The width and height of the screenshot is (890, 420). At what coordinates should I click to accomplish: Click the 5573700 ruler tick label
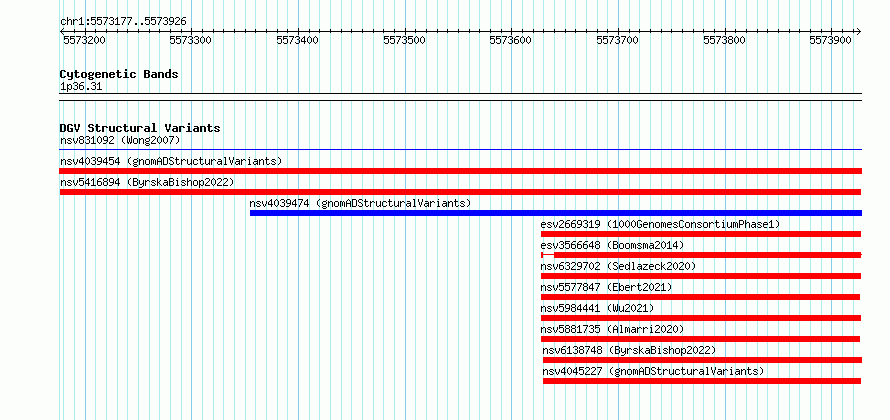[x=618, y=40]
